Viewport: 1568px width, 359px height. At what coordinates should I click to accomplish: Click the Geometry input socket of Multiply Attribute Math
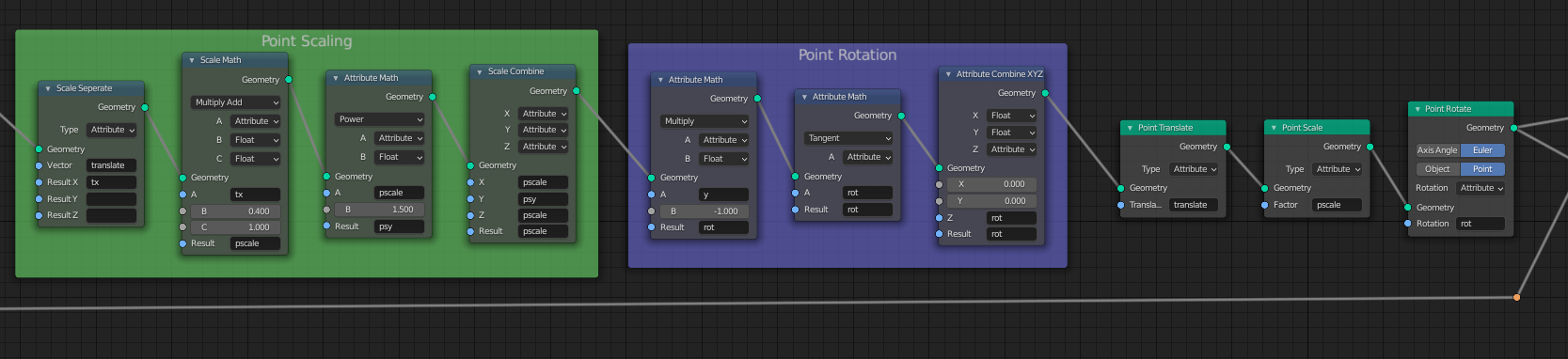(651, 178)
